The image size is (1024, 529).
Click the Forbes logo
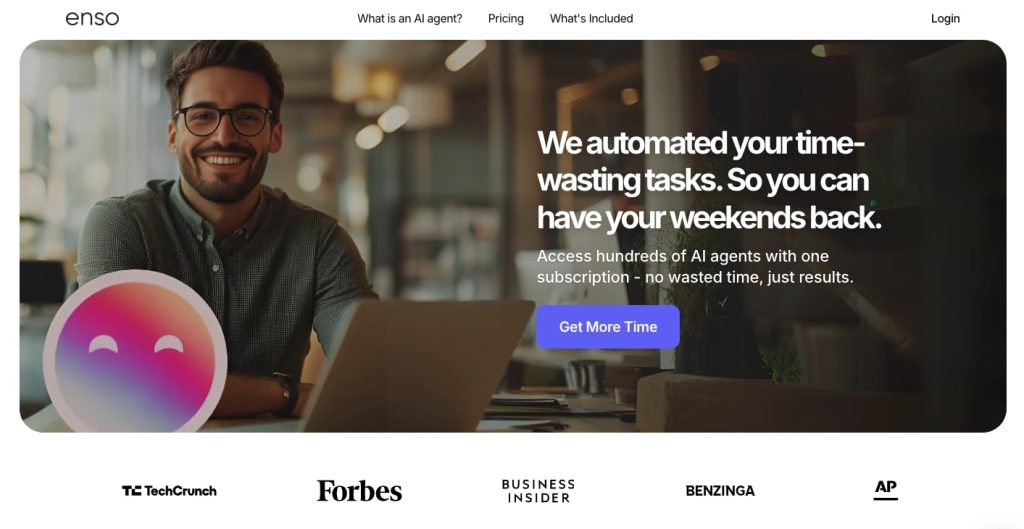359,490
